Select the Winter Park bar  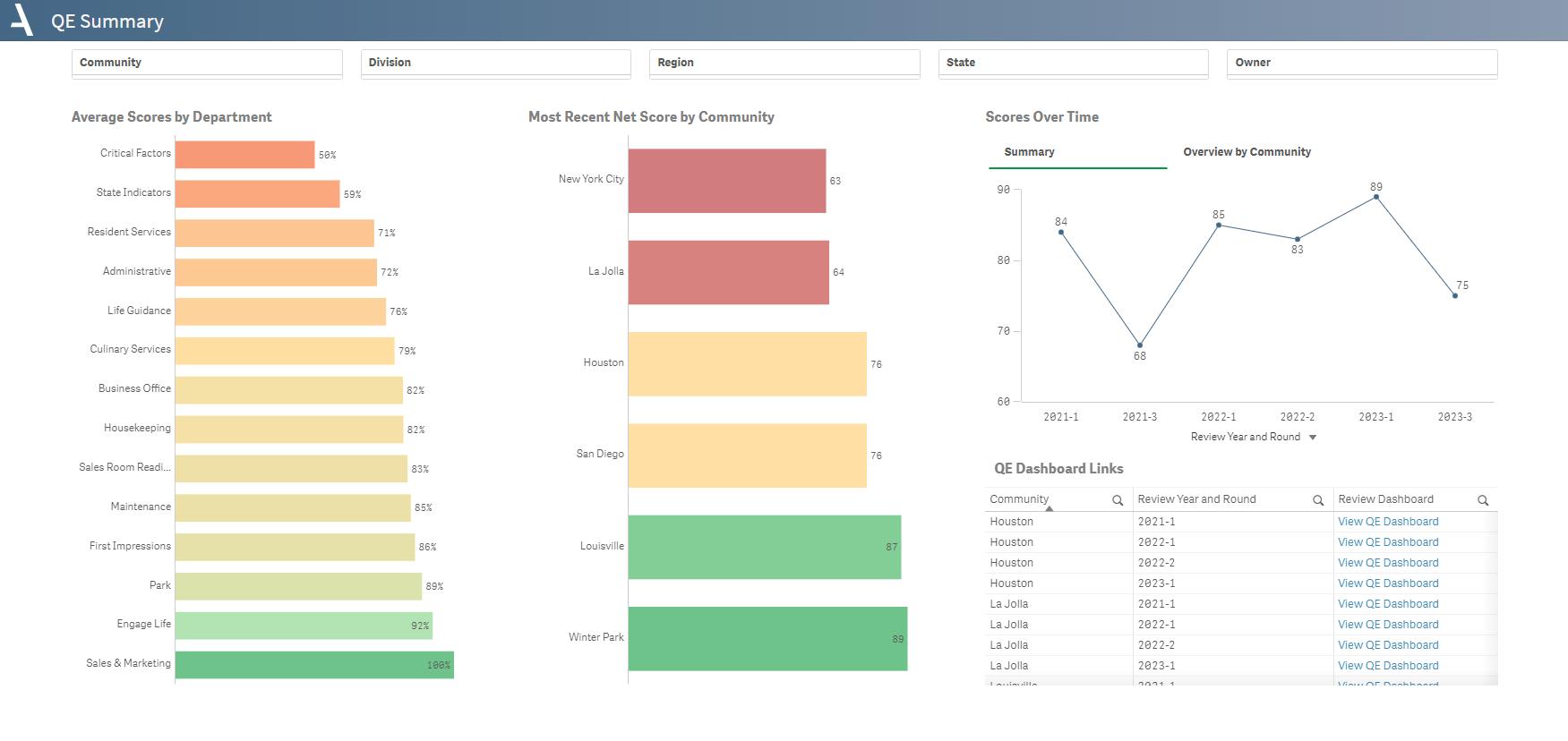point(767,638)
